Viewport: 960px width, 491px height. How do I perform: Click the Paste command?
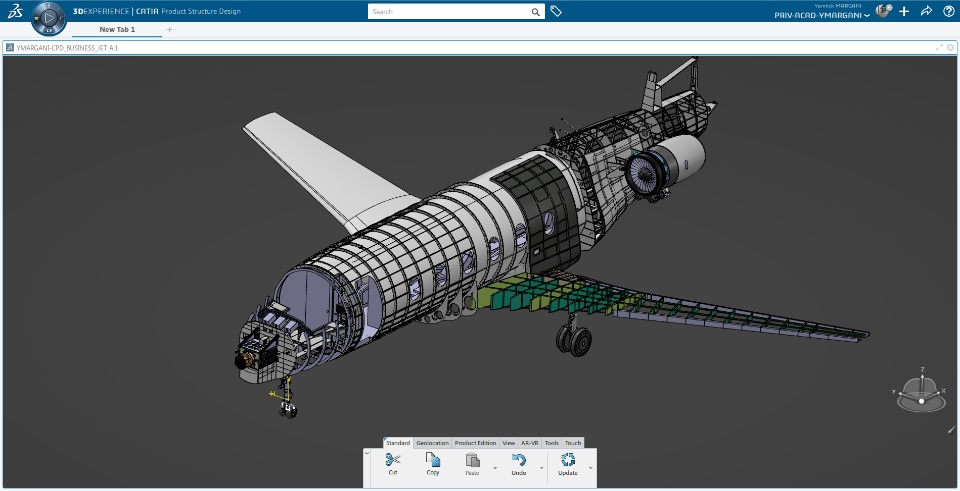click(x=472, y=463)
